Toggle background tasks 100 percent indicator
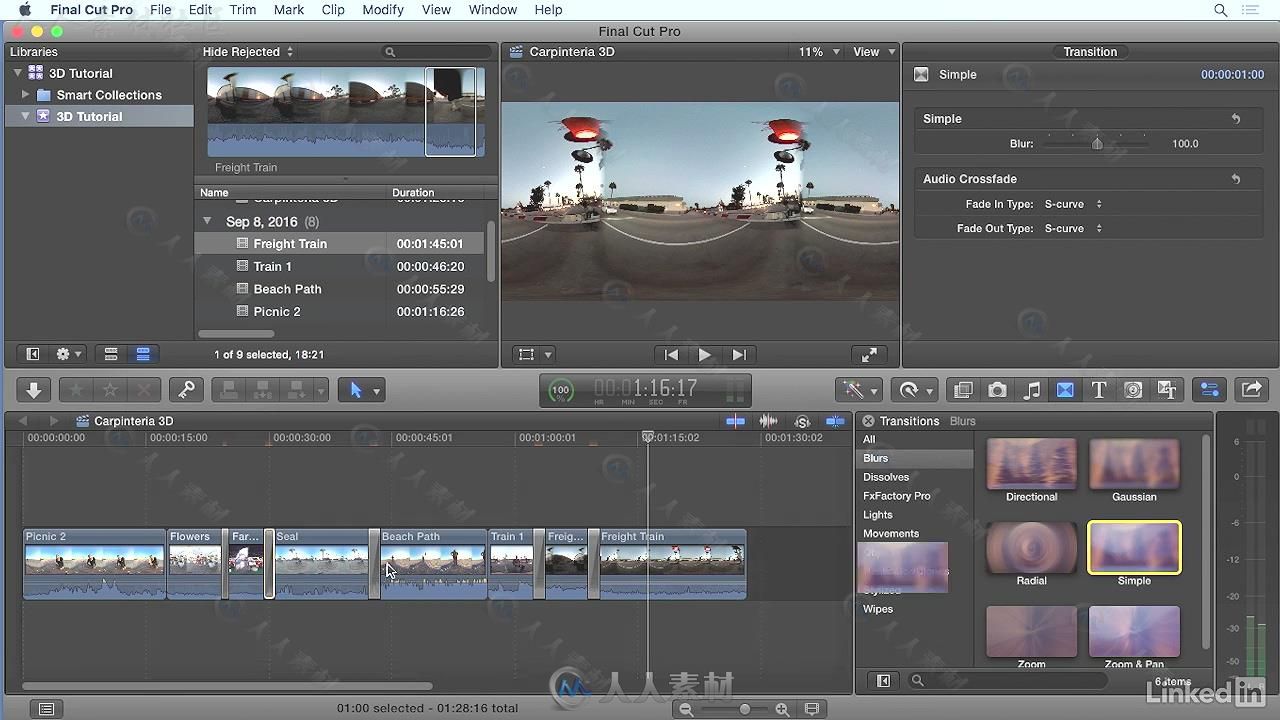1280x720 pixels. click(x=561, y=390)
